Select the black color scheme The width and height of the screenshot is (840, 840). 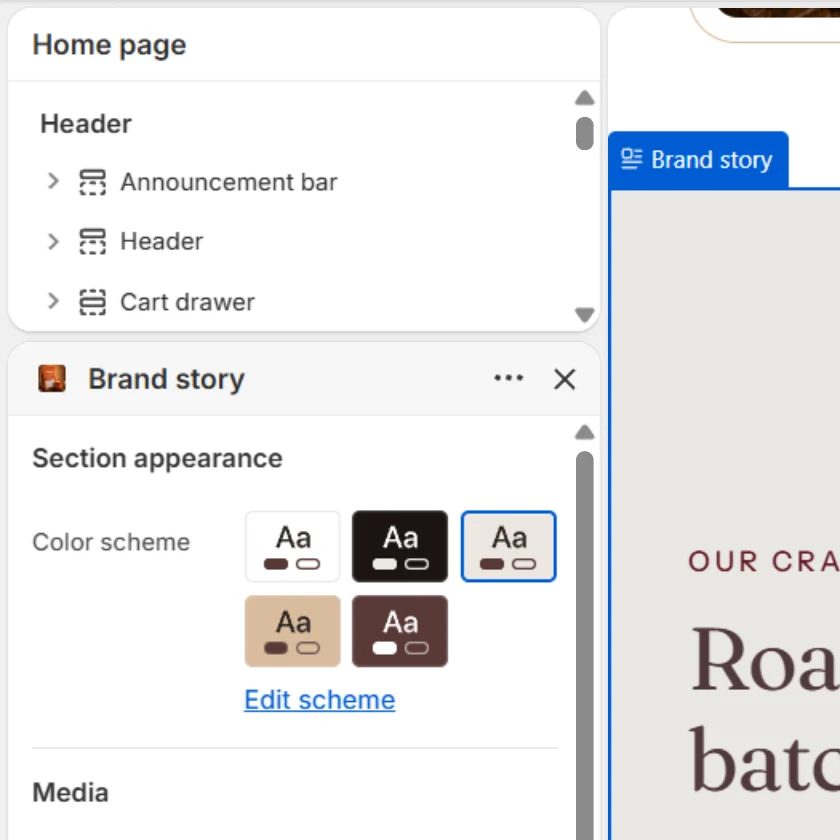click(x=400, y=546)
